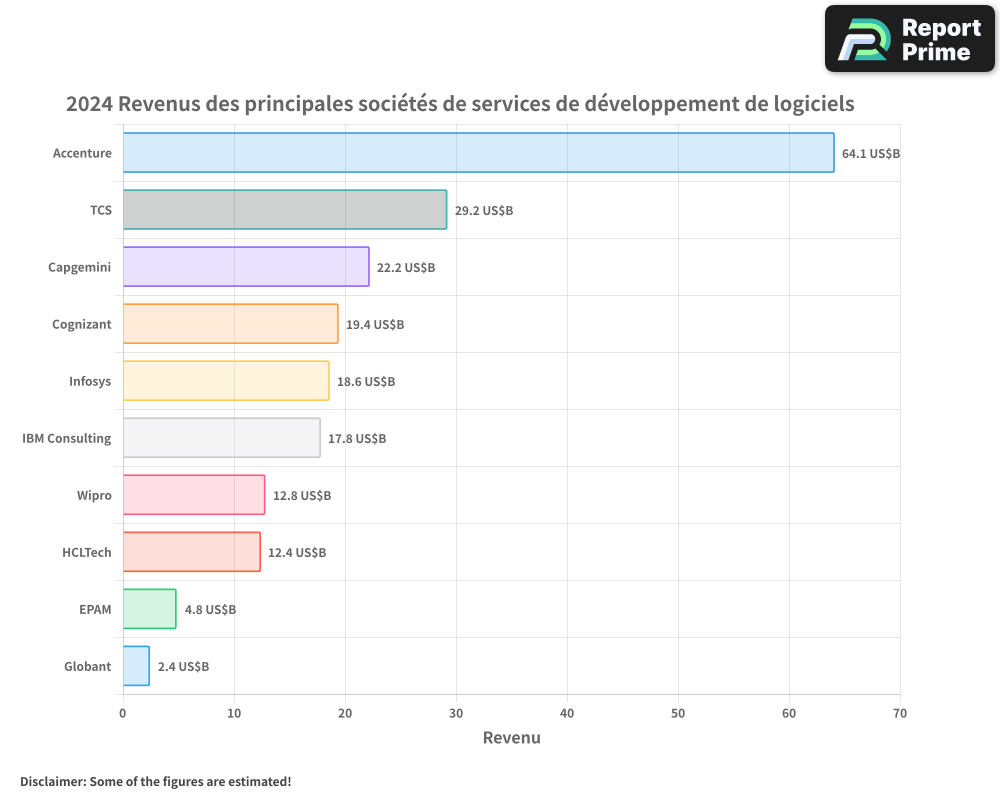Select the Cognizant orange bar
Image resolution: width=1000 pixels, height=800 pixels.
(230, 324)
